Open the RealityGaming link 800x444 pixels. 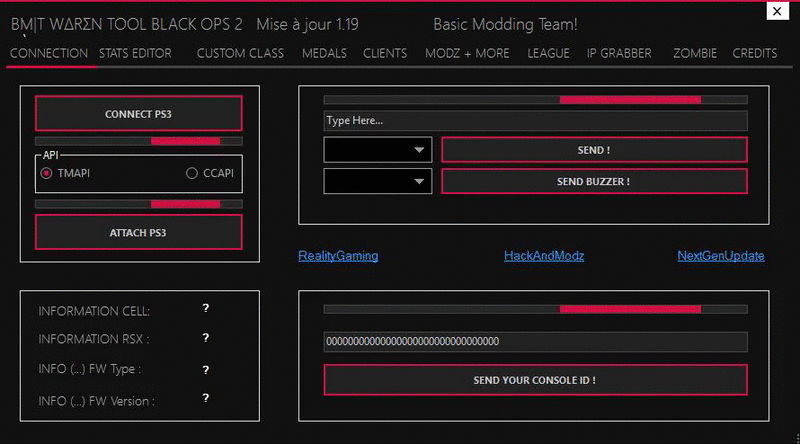(x=338, y=256)
